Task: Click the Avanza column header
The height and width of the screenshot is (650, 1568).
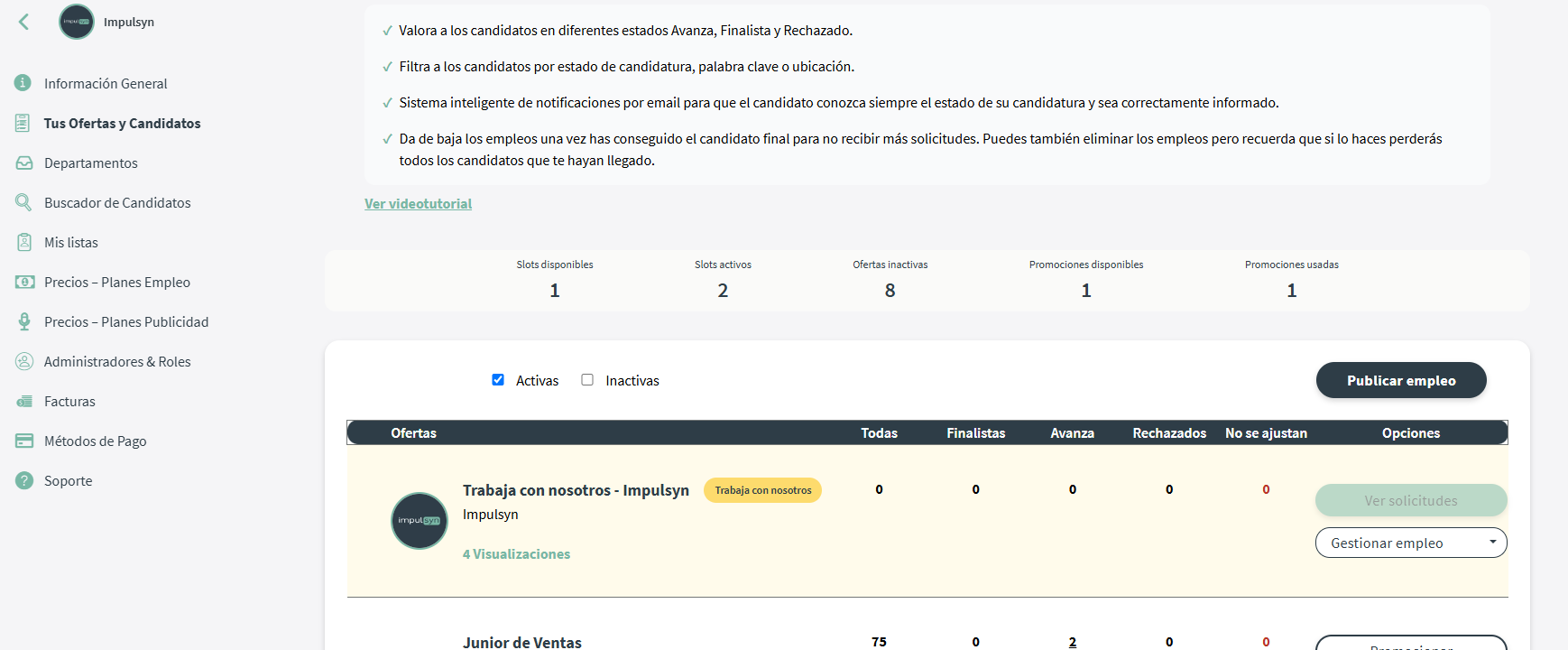Action: pyautogui.click(x=1072, y=432)
